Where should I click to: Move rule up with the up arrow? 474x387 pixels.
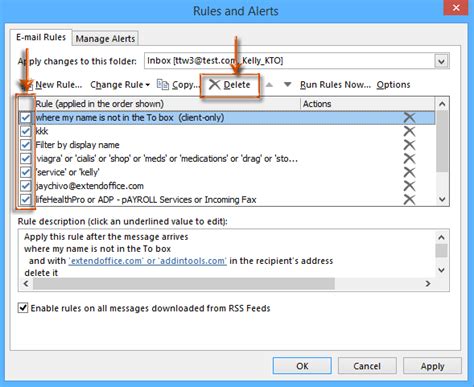(269, 85)
